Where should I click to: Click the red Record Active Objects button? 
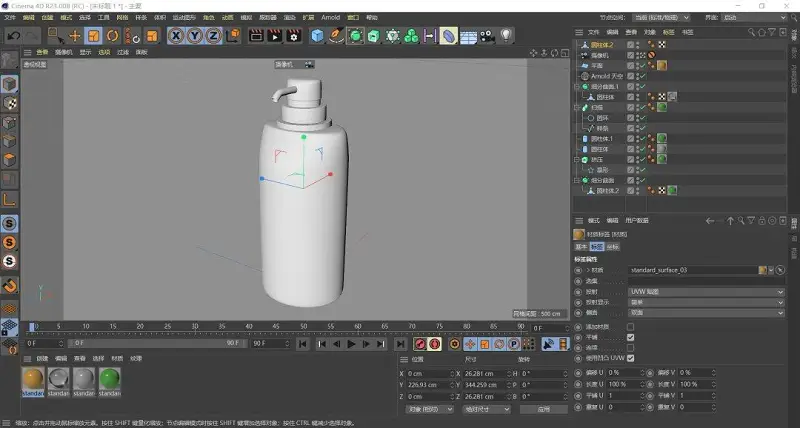419,344
